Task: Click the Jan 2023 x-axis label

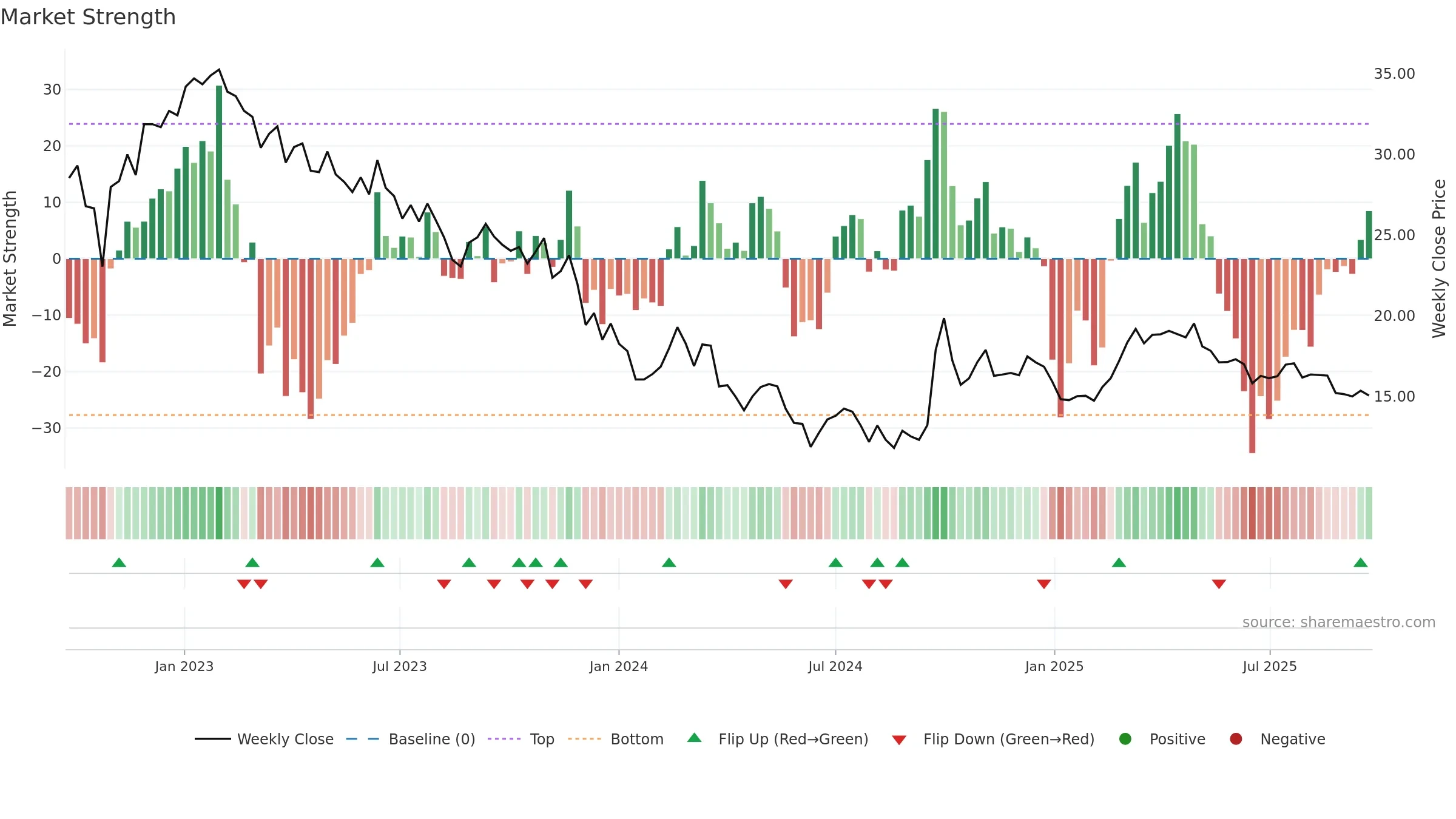Action: tap(184, 666)
